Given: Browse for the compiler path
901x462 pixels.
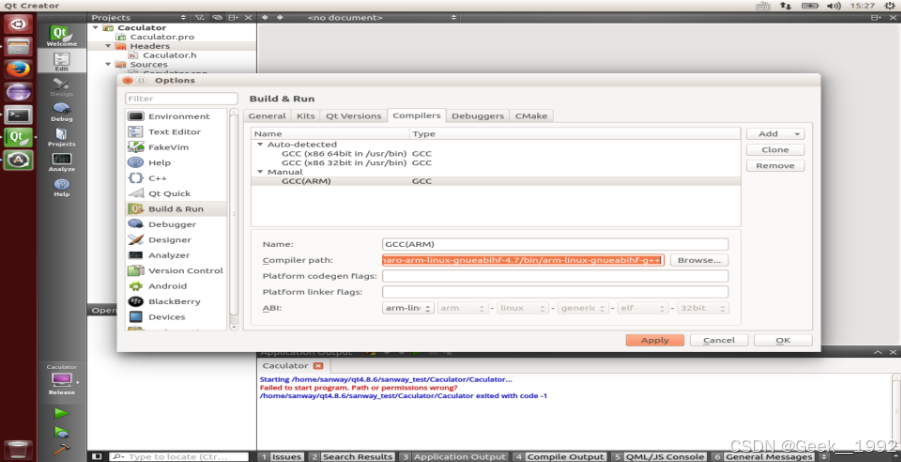Looking at the screenshot, I should [699, 260].
